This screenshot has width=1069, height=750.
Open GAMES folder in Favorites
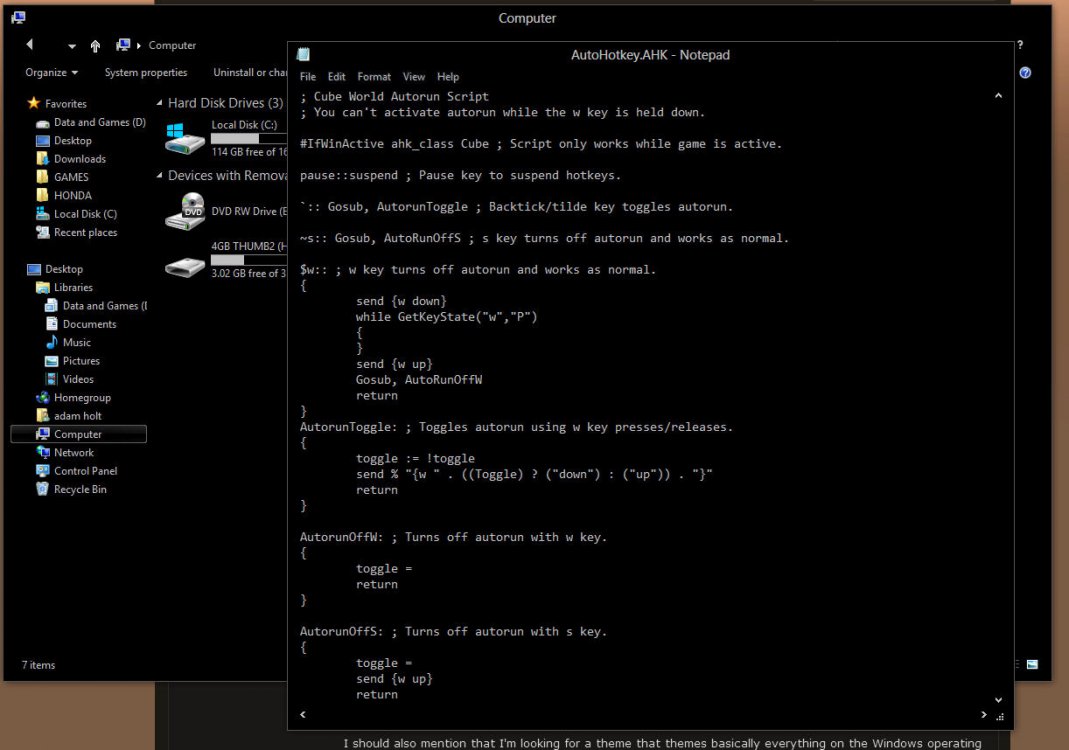click(71, 177)
